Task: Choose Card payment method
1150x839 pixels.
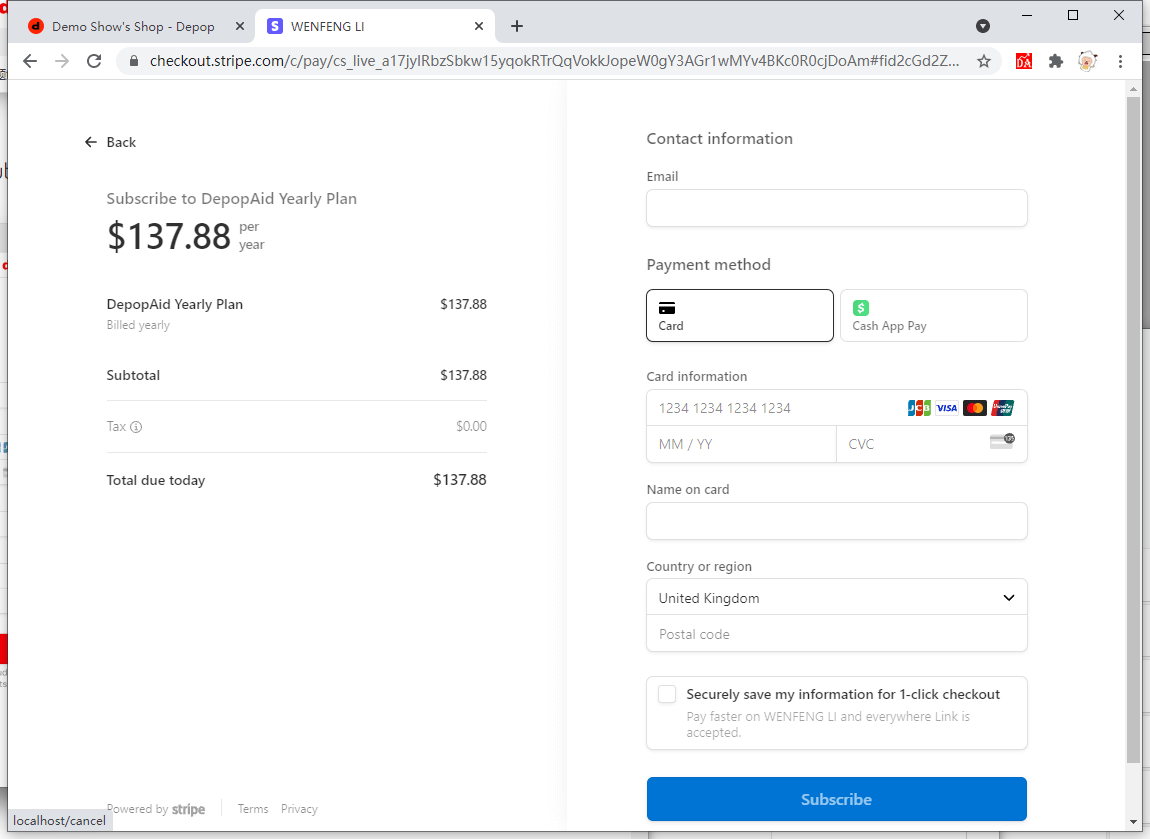Action: [739, 315]
